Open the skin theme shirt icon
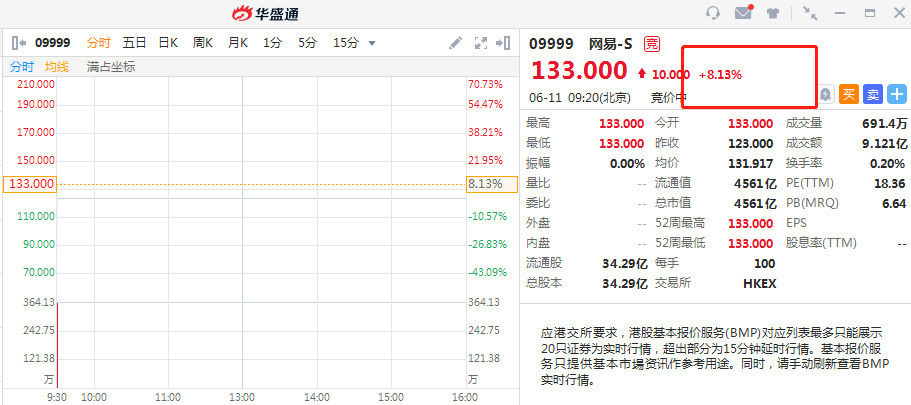Image resolution: width=911 pixels, height=405 pixels. [x=773, y=13]
